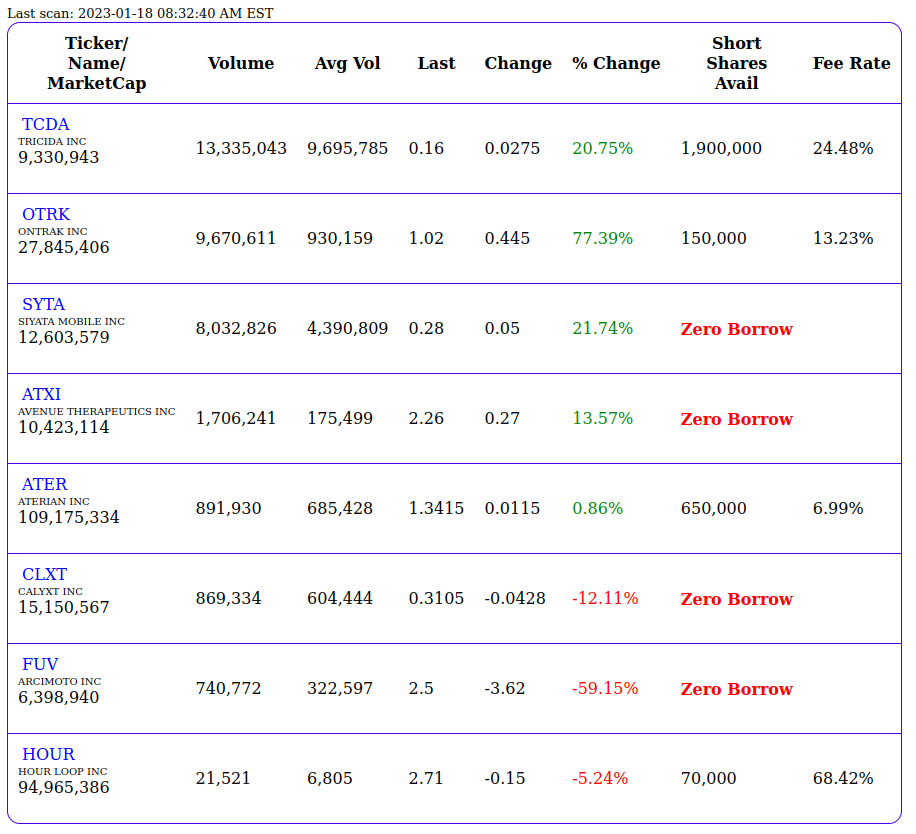Open the ATER ticker link

click(x=44, y=484)
